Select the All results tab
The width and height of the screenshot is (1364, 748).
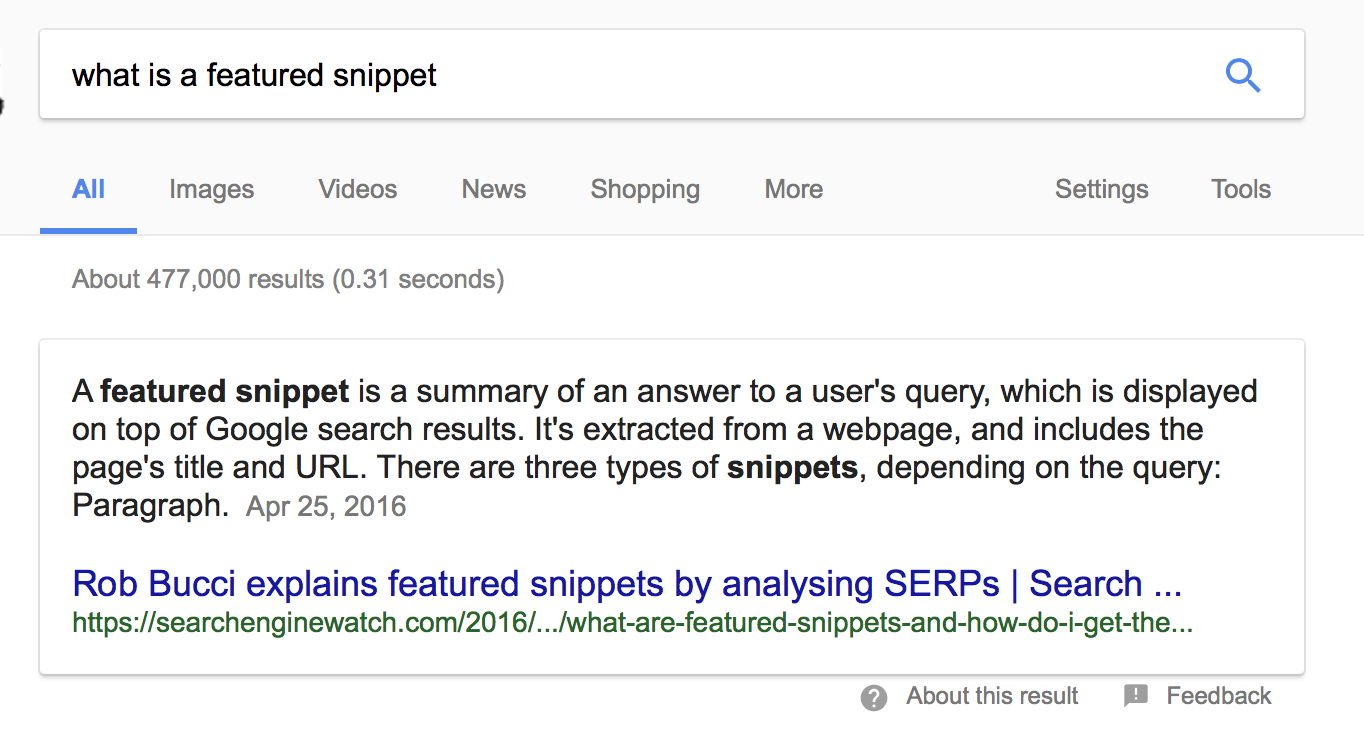point(88,189)
